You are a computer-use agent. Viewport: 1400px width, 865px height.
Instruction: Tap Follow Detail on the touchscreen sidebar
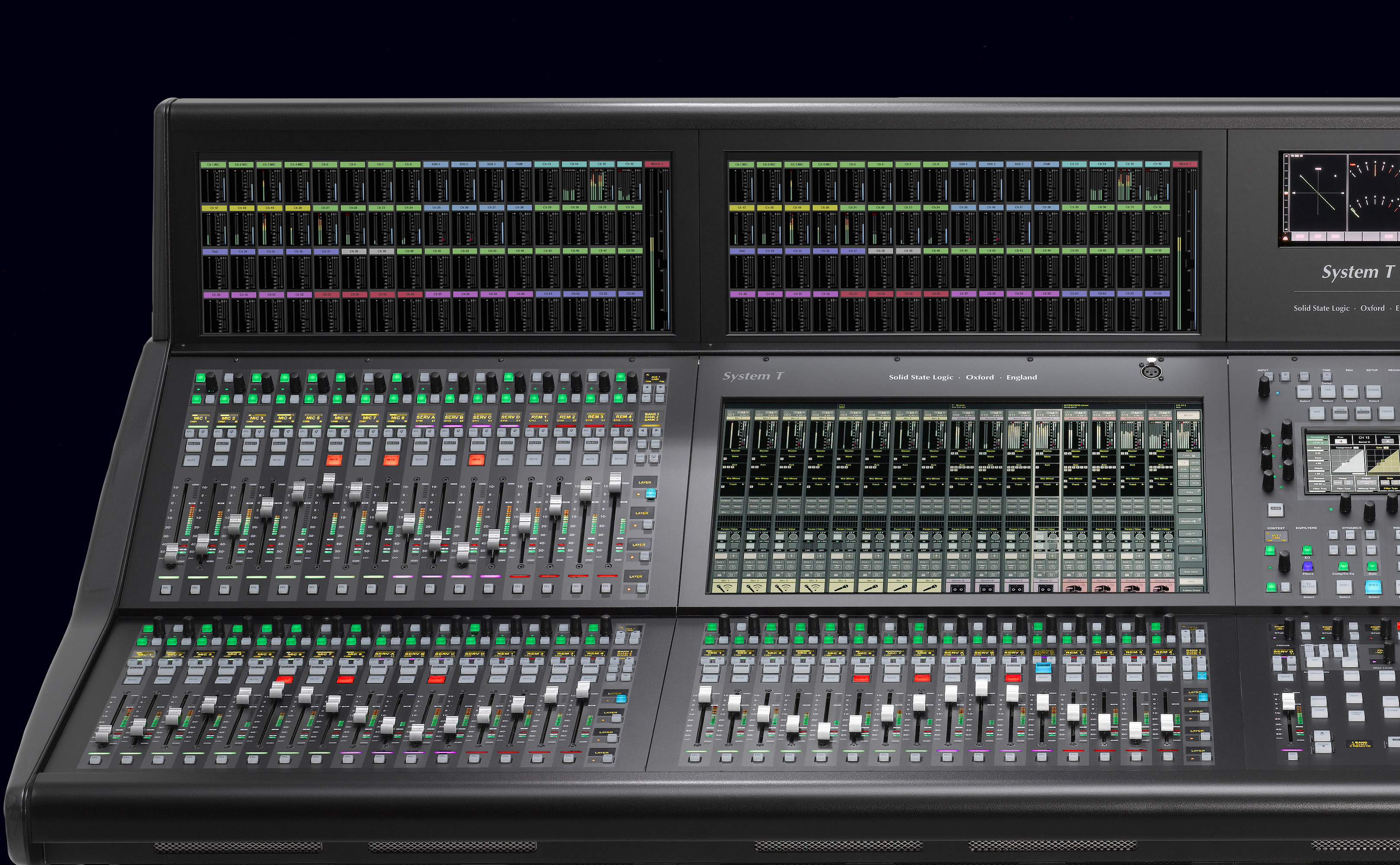click(1192, 590)
